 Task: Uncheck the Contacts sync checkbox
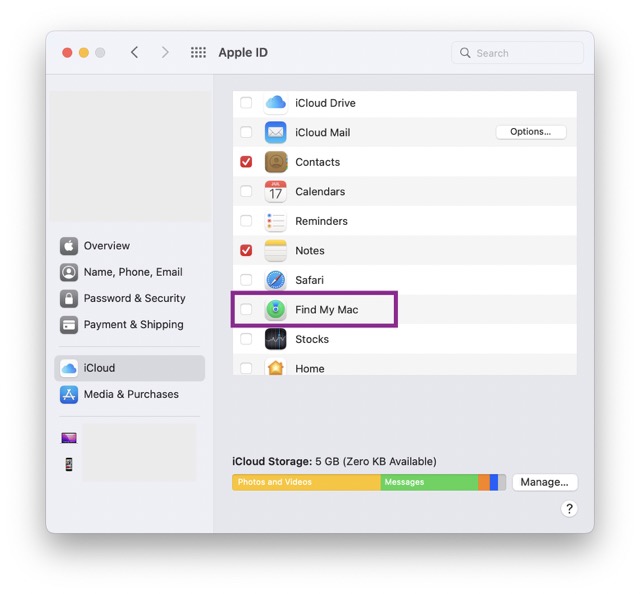(246, 162)
